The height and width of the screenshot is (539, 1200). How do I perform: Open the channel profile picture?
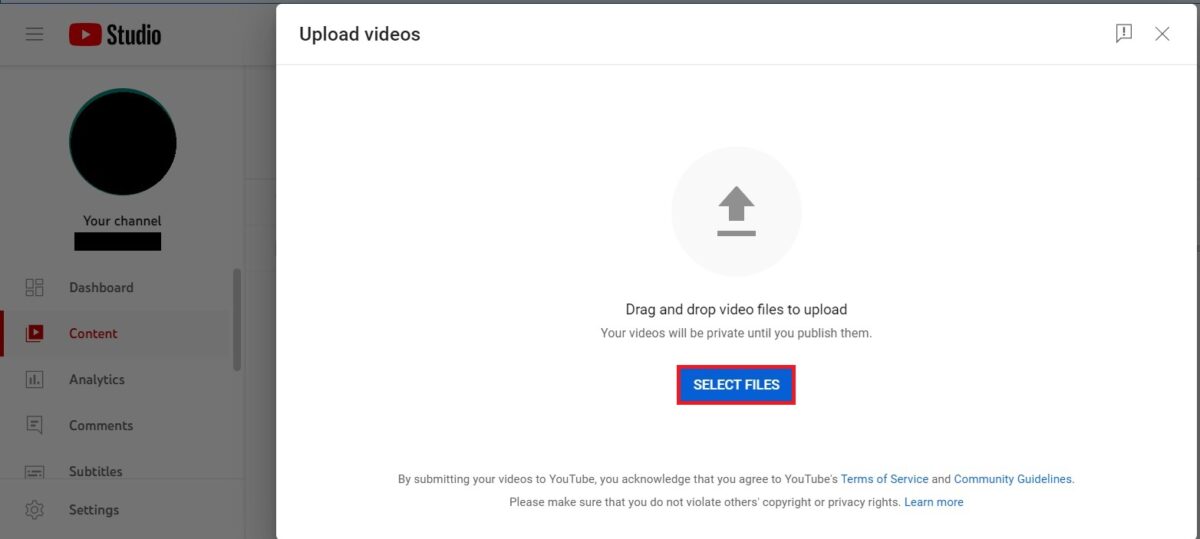[123, 142]
